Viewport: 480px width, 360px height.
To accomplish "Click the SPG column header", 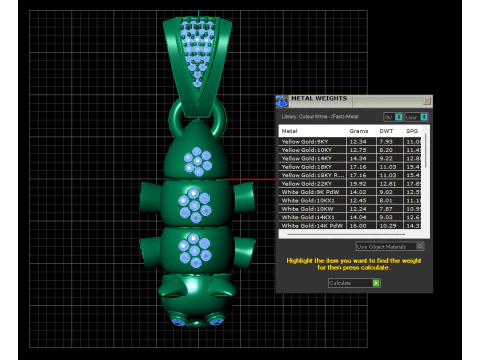I will pos(413,131).
